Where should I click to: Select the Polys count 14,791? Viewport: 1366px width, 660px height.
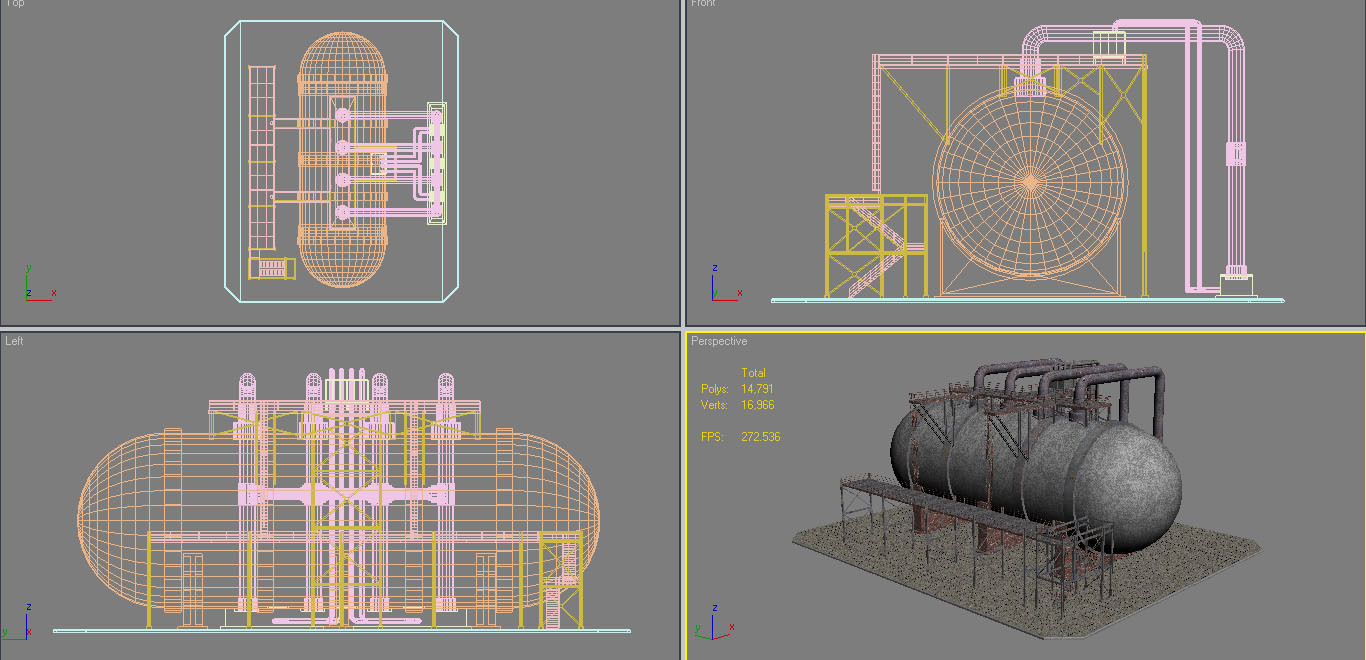pos(757,389)
